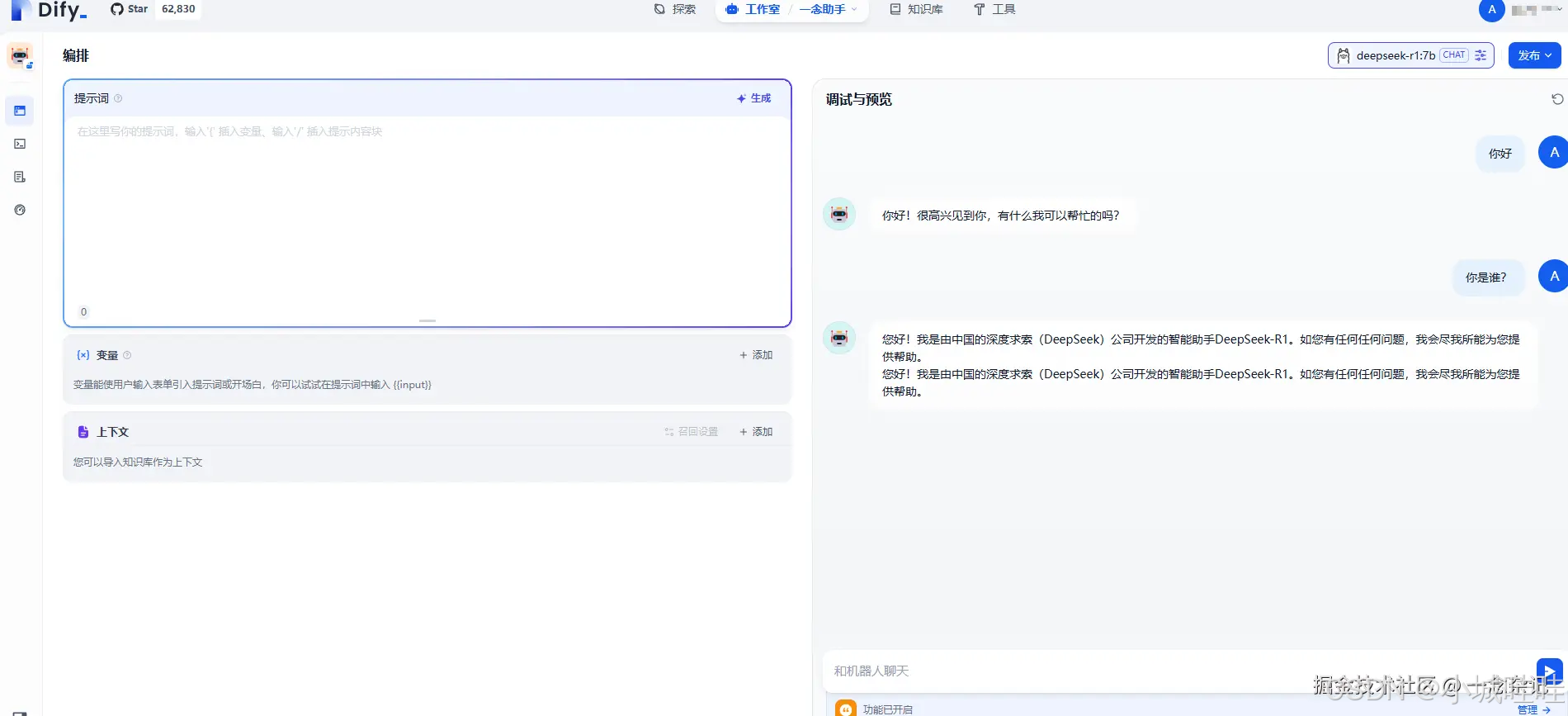Open the 发布 publish dropdown
1568x716 pixels.
click(x=1534, y=55)
